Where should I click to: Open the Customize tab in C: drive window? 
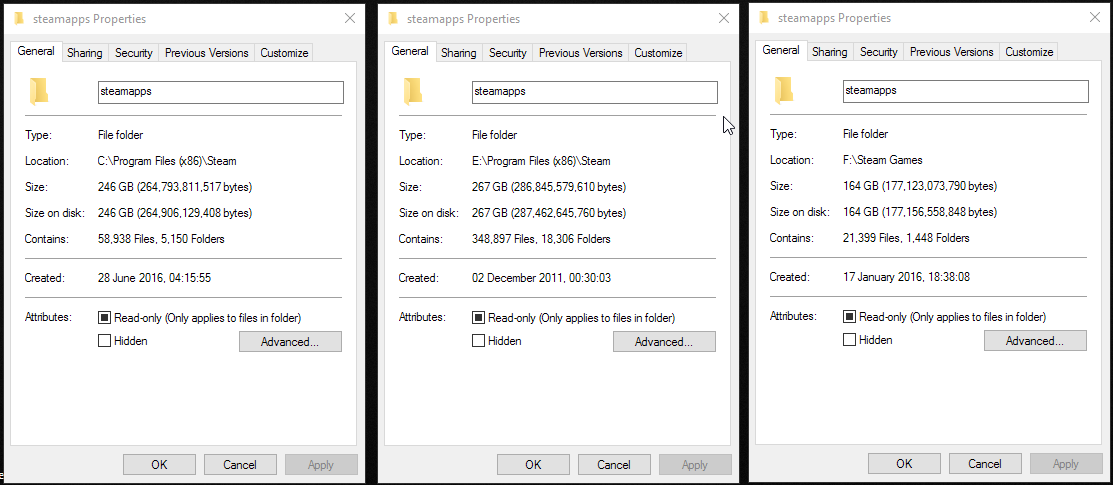(284, 53)
